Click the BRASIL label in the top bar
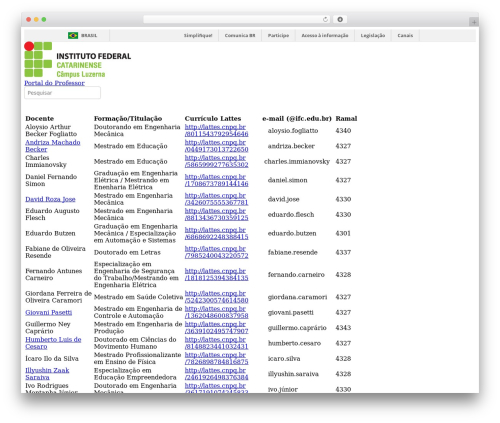This screenshot has height=423, width=500. point(89,35)
